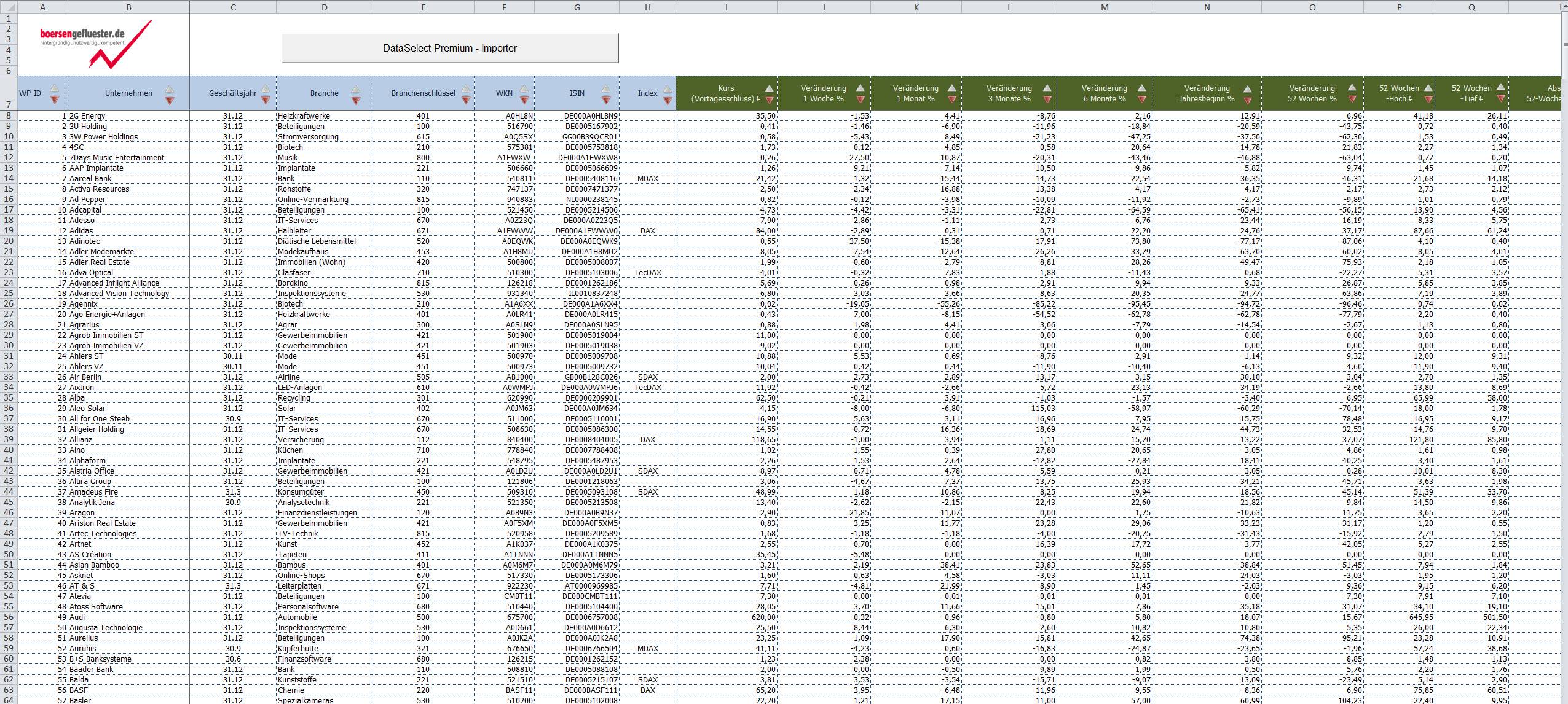The height and width of the screenshot is (704, 1568).
Task: Select ISIN cell DE000A1EWWW0
Action: tap(577, 230)
